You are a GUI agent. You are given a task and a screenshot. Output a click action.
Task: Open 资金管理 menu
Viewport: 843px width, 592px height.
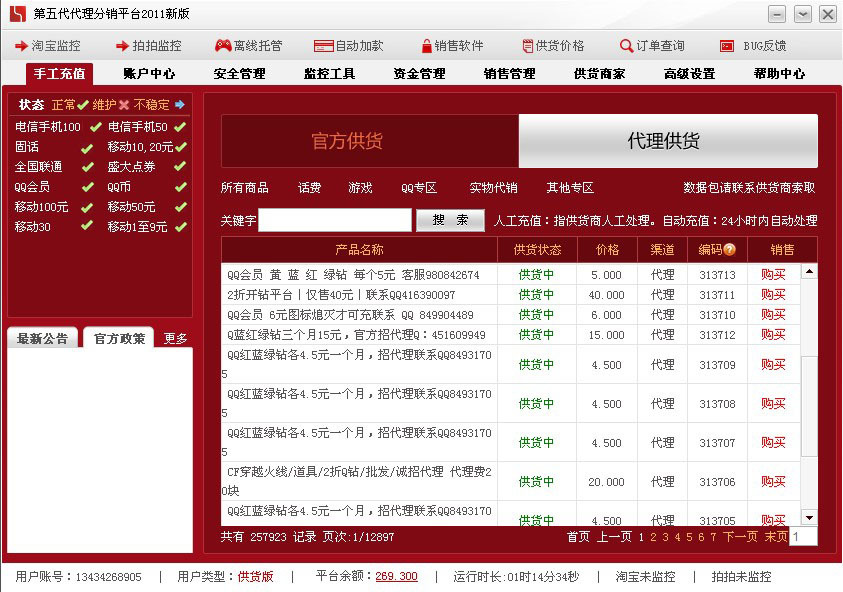(x=419, y=74)
